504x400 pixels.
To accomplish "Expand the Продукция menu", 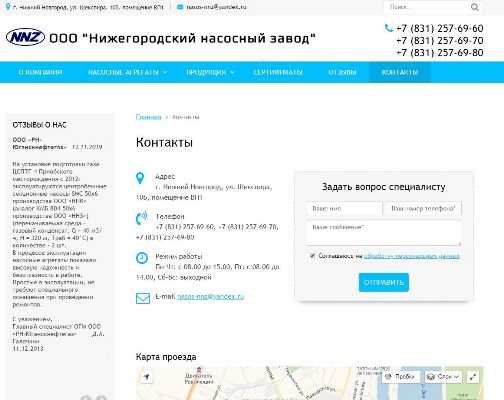I will pyautogui.click(x=210, y=72).
